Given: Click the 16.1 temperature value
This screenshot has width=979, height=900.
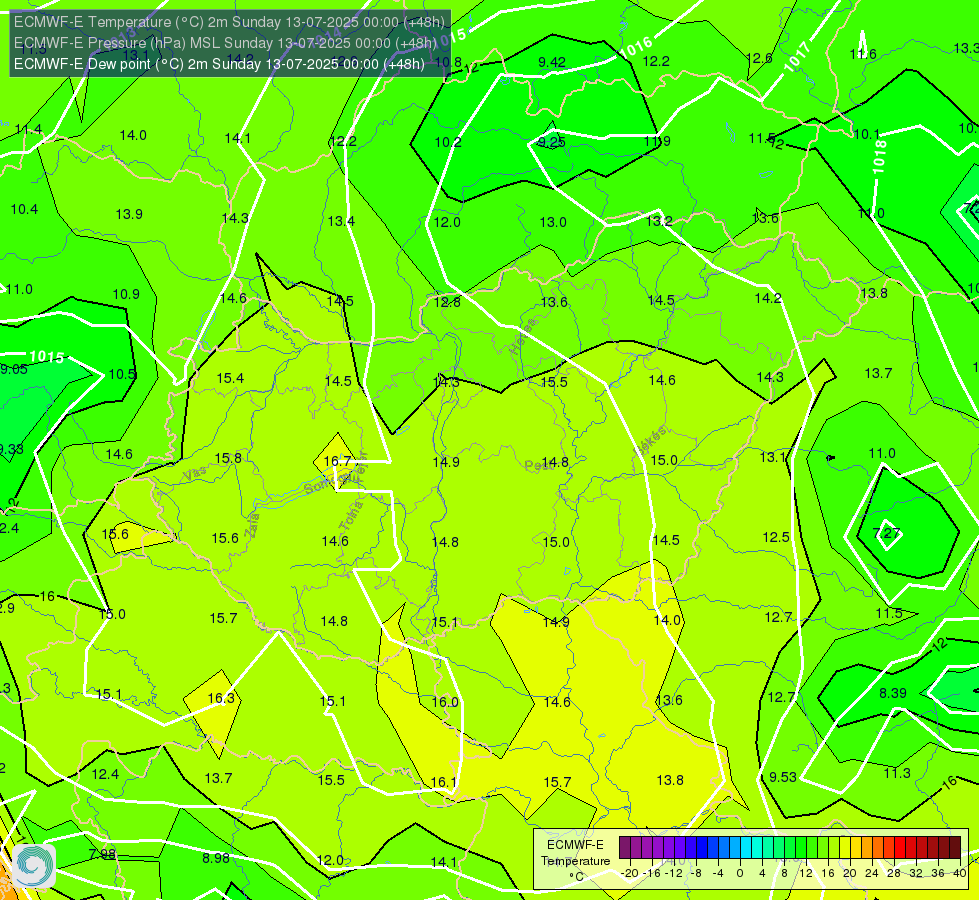Looking at the screenshot, I should point(444,782).
